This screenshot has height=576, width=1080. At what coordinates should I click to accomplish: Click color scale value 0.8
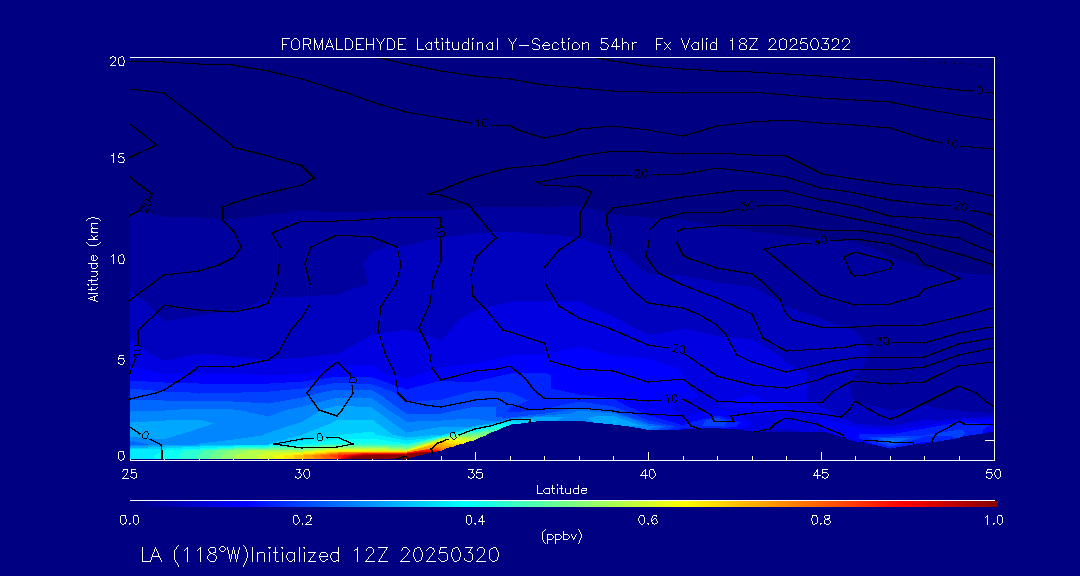(821, 521)
